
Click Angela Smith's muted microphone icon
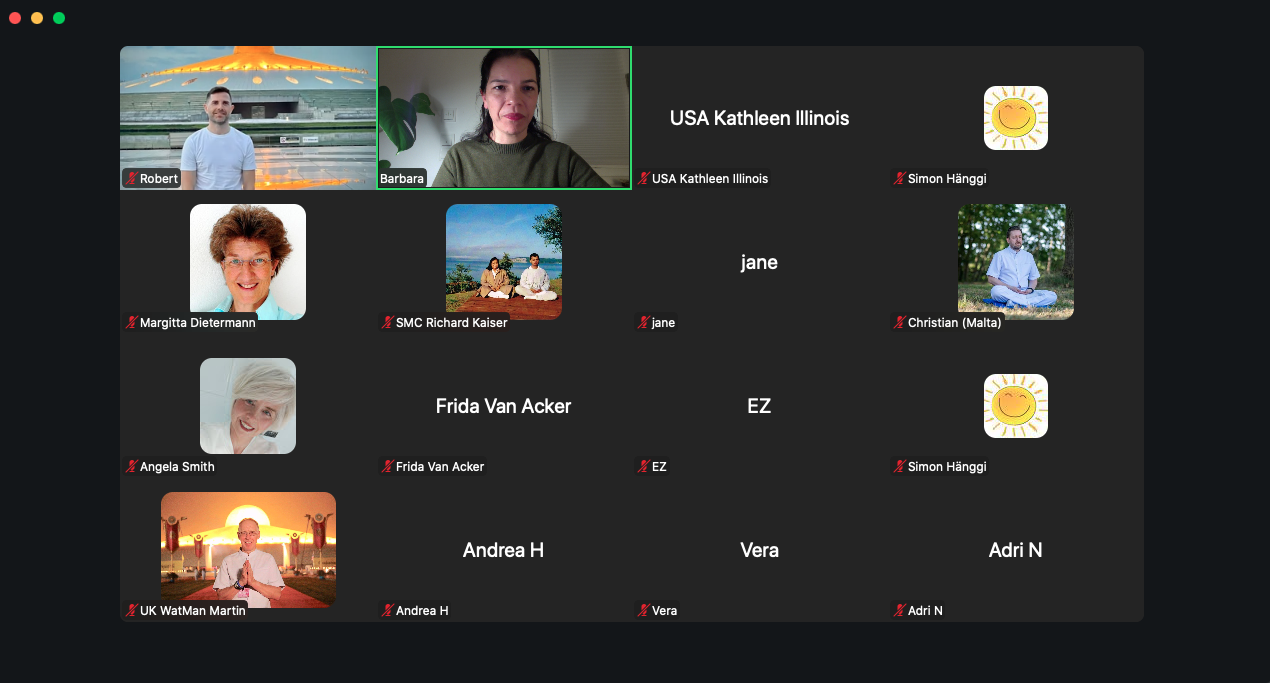(131, 467)
